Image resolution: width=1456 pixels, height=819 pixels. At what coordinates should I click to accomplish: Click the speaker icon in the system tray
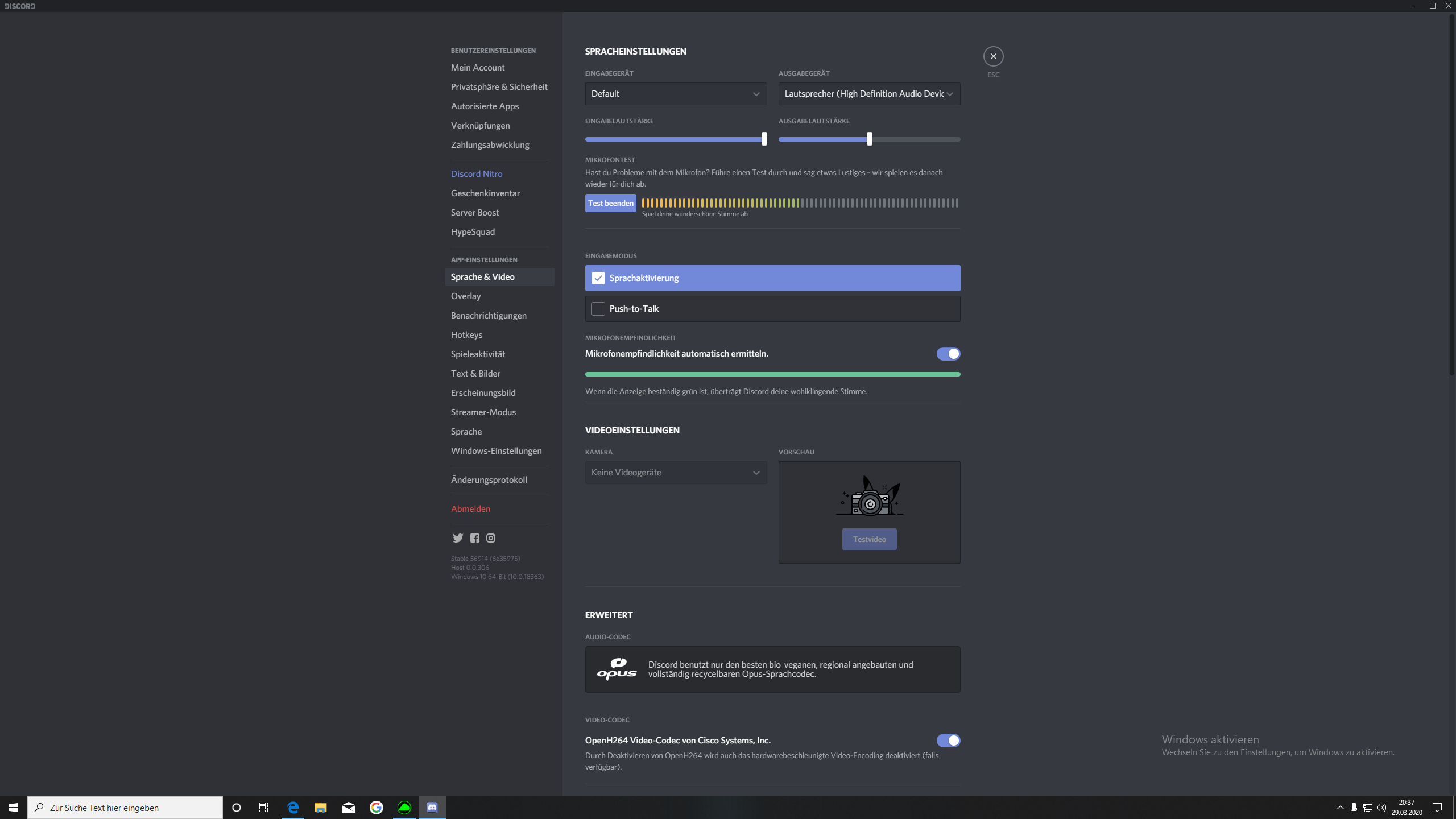point(1382,807)
